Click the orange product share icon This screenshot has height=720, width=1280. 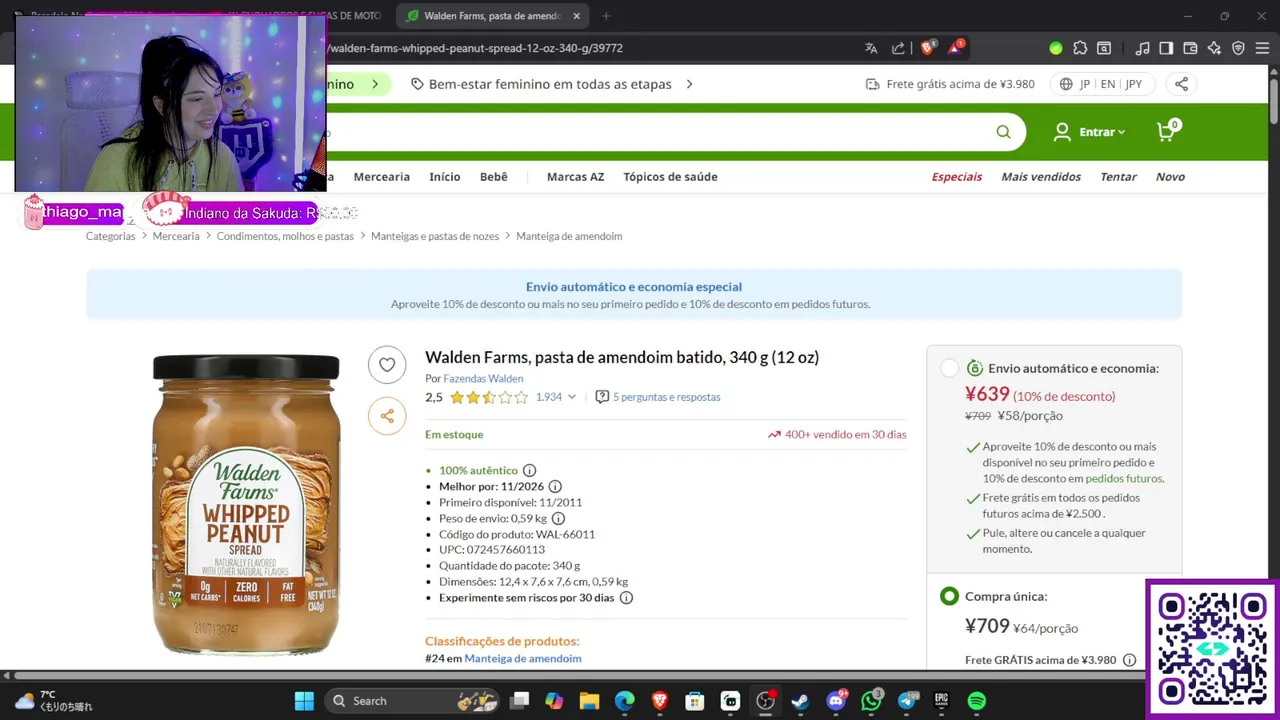tap(387, 416)
